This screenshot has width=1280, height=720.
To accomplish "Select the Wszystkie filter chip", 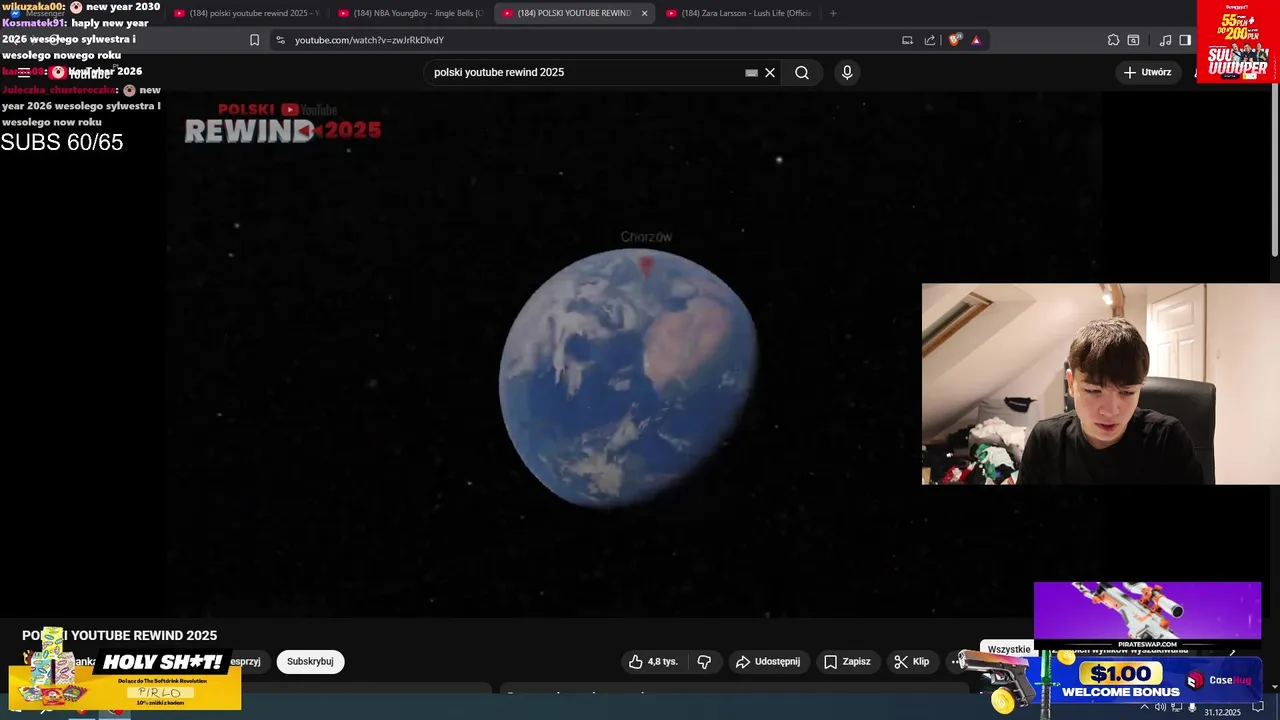I will tap(1008, 649).
